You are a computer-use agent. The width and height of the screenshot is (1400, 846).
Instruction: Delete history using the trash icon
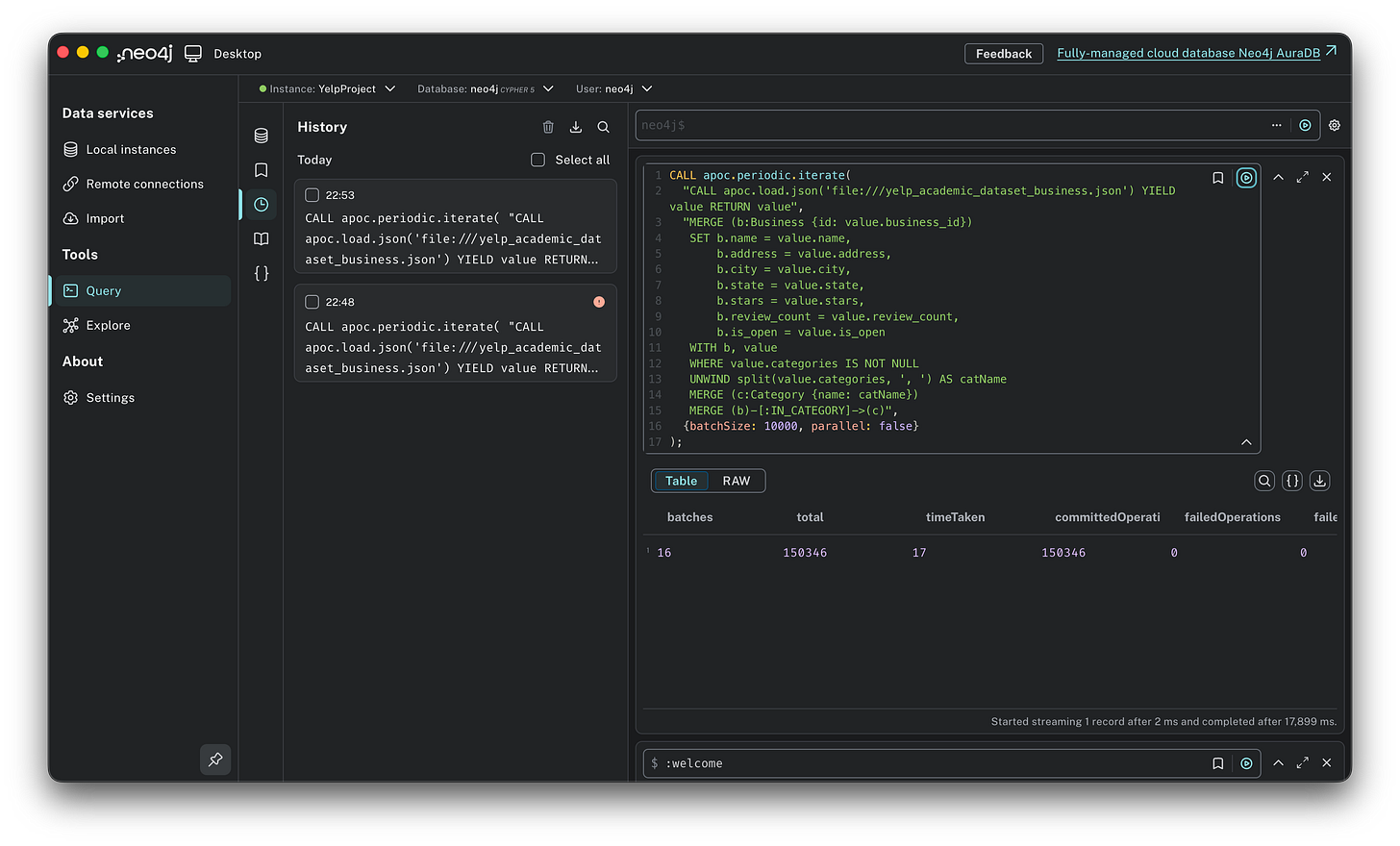point(548,127)
